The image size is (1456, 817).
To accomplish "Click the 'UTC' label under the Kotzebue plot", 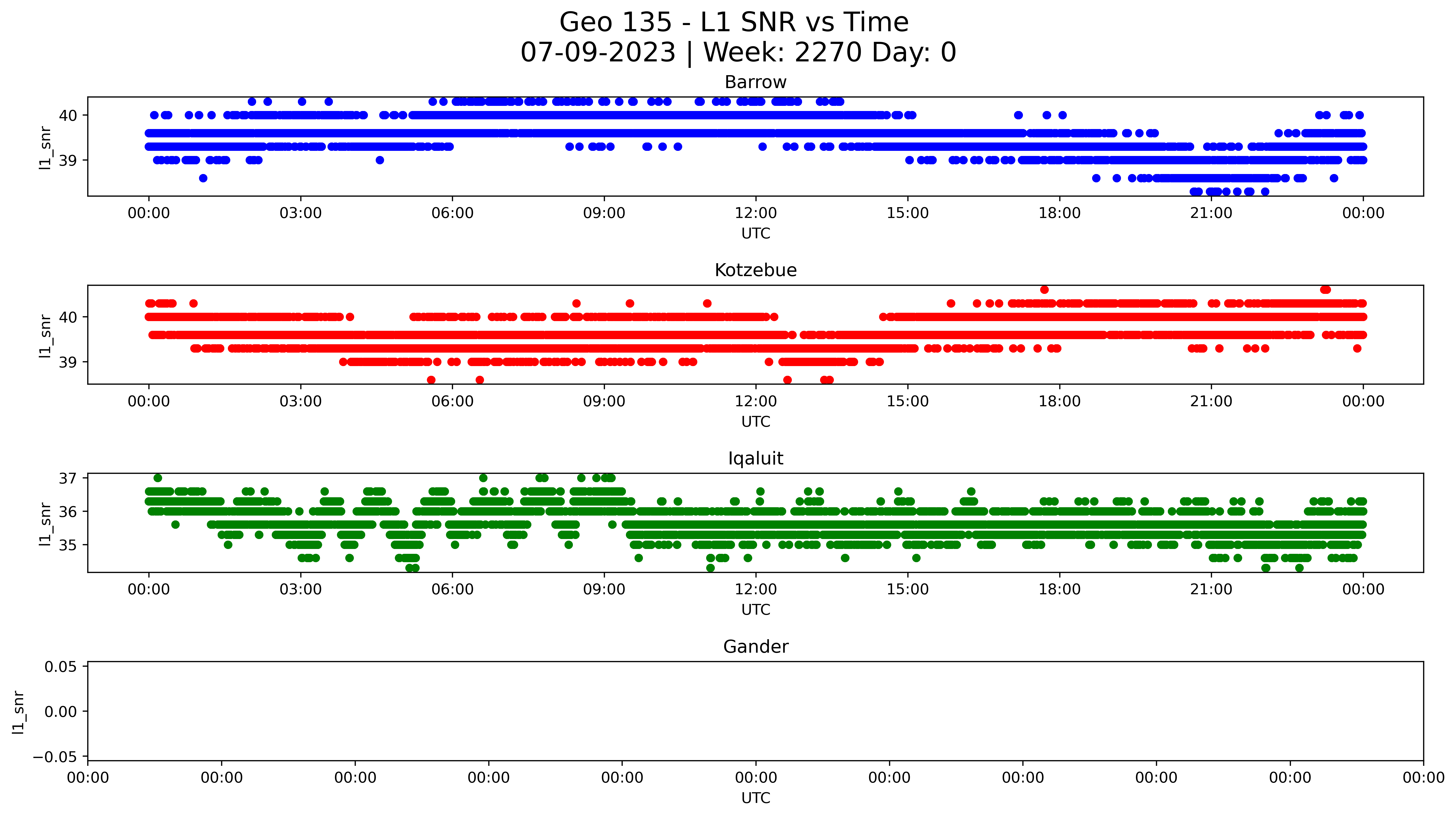I will [756, 422].
